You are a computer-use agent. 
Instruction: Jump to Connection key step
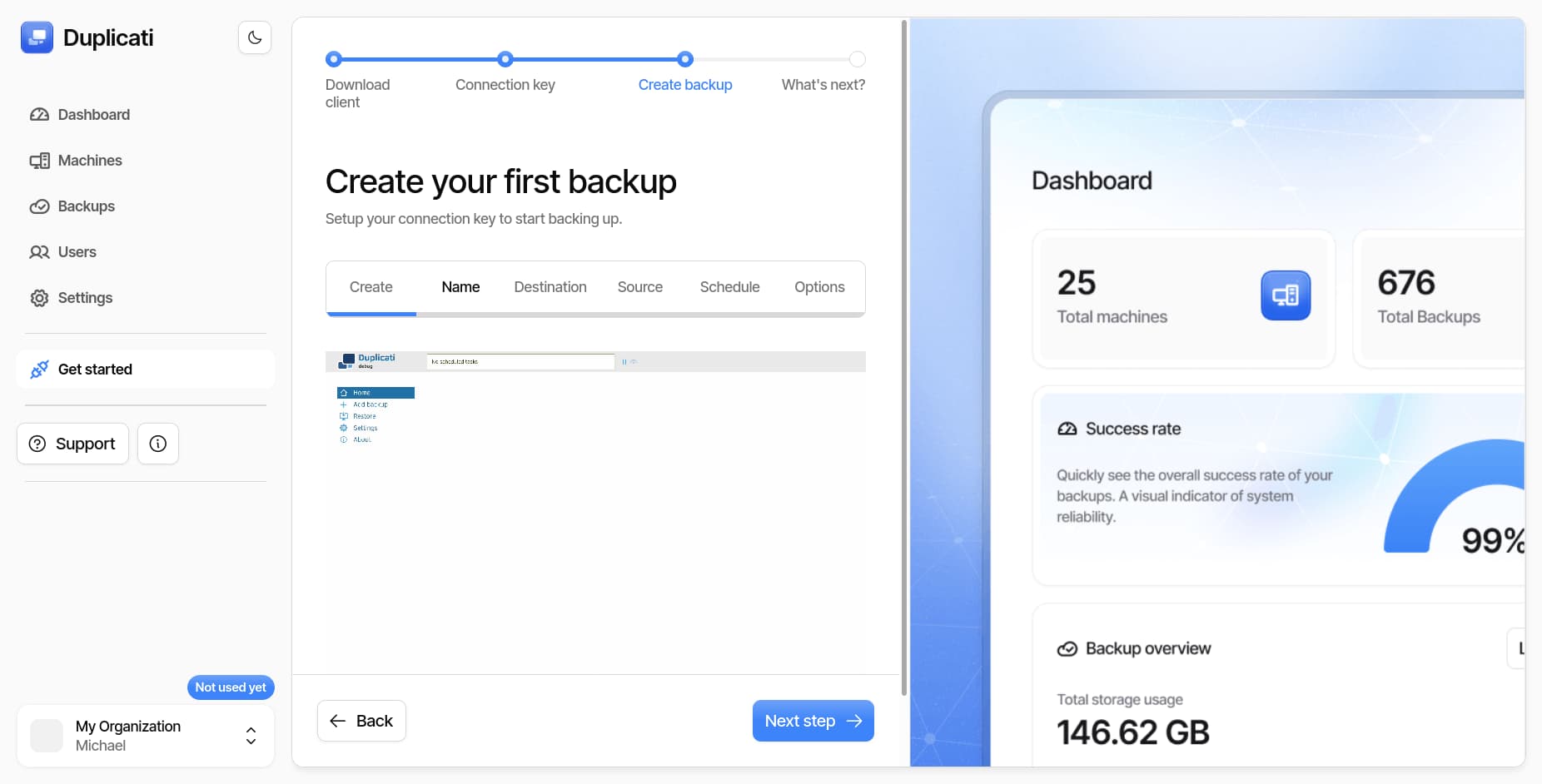(x=505, y=59)
